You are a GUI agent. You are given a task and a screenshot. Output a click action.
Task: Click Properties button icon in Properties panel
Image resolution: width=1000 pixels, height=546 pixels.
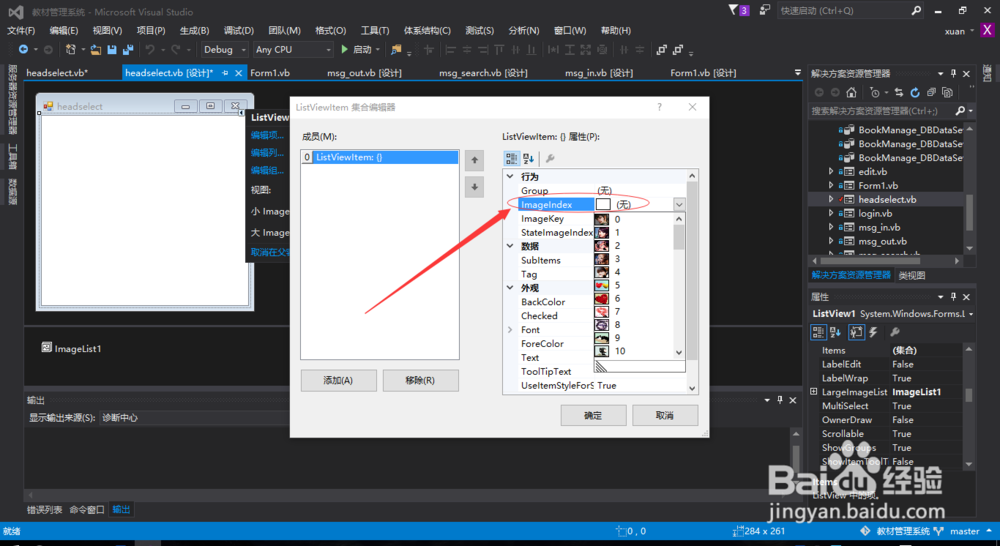(856, 332)
